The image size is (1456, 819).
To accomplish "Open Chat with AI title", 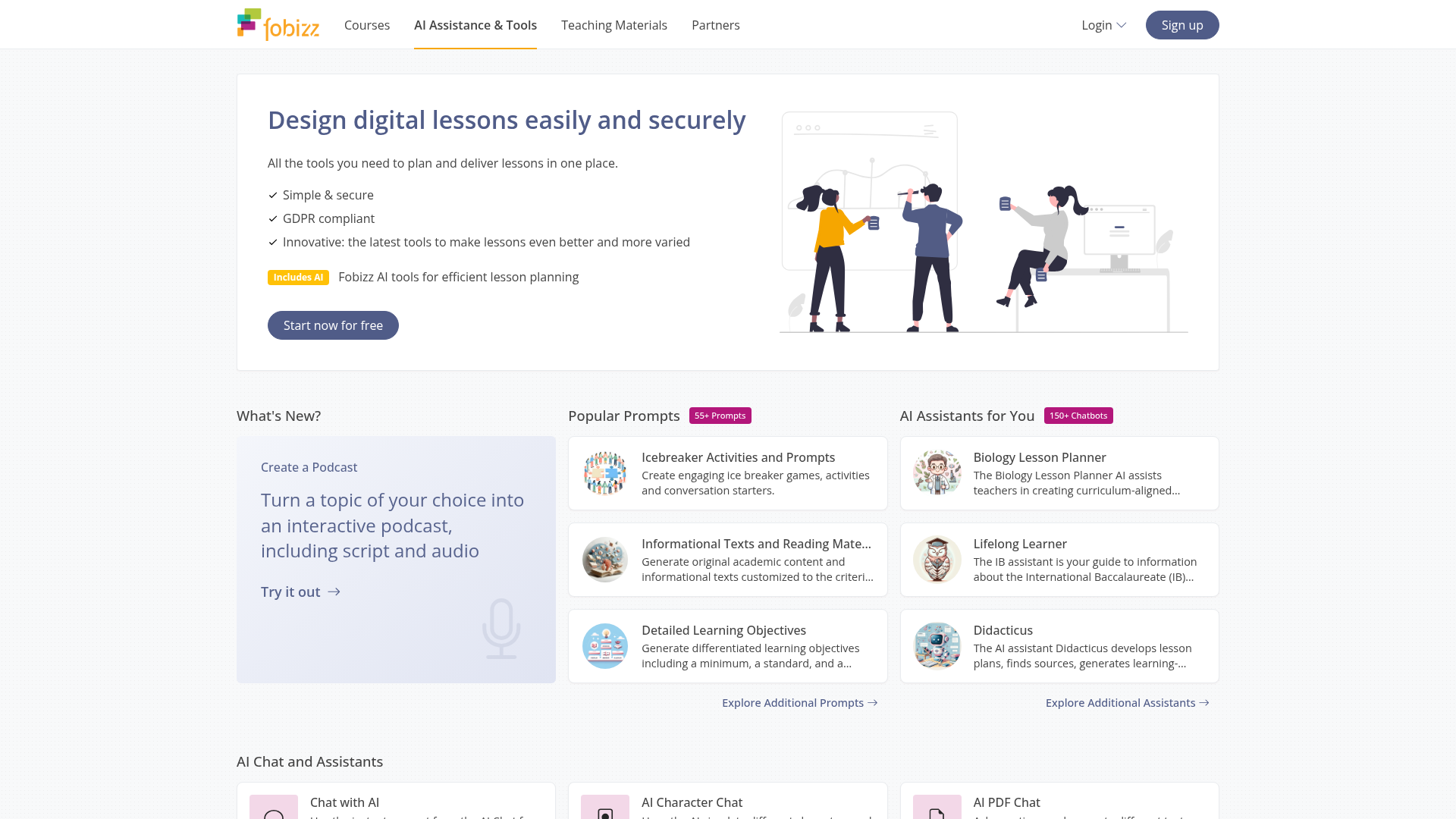I will click(x=344, y=802).
